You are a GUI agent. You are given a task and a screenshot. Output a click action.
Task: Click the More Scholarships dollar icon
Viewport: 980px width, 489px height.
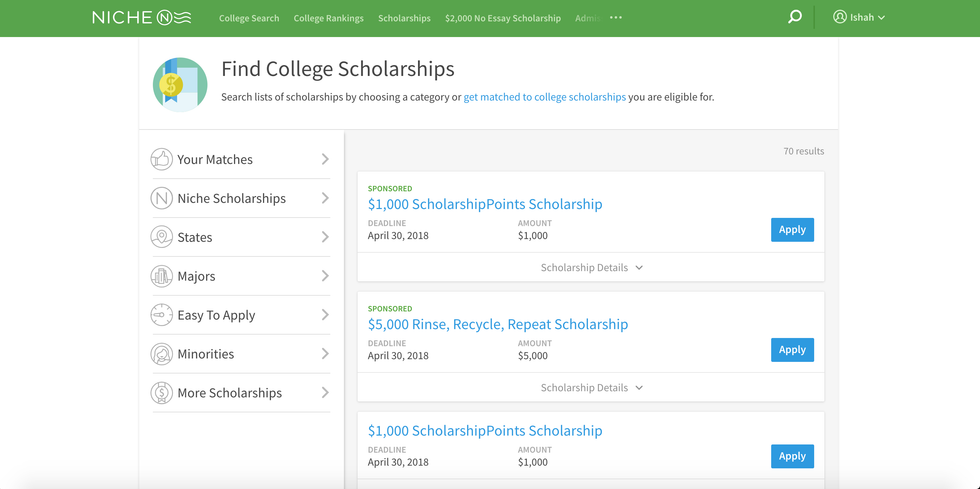click(161, 393)
